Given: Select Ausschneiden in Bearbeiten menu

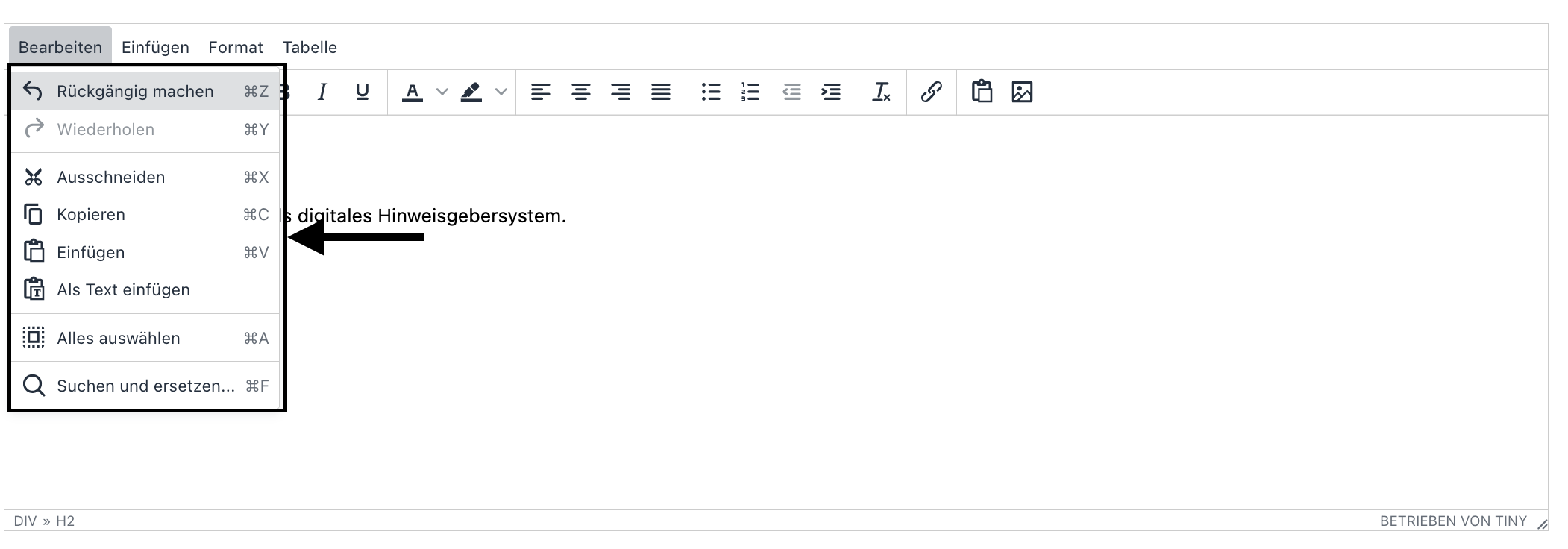Looking at the screenshot, I should click(145, 177).
